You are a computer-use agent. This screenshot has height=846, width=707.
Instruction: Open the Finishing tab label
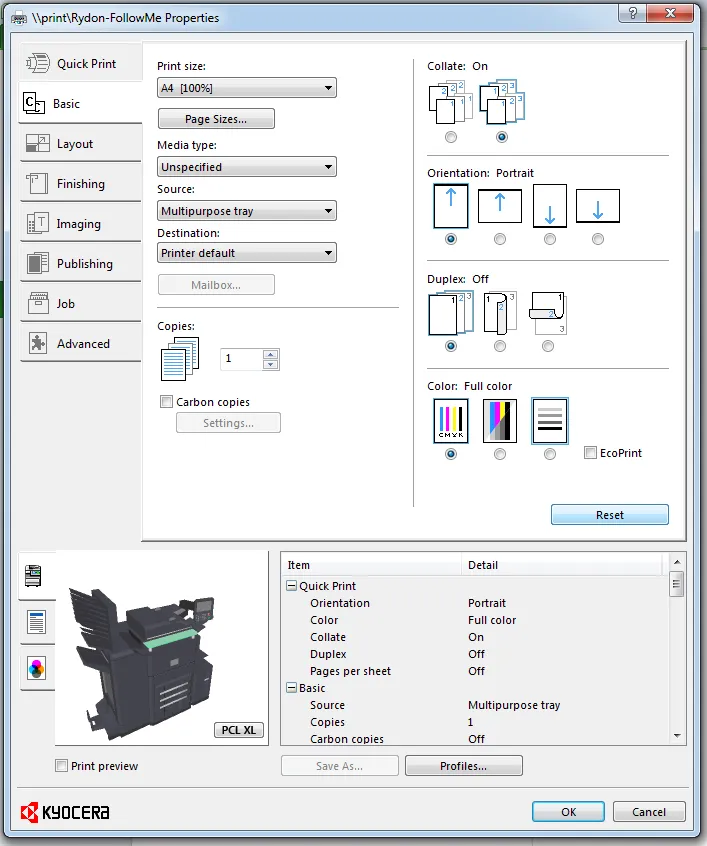81,184
